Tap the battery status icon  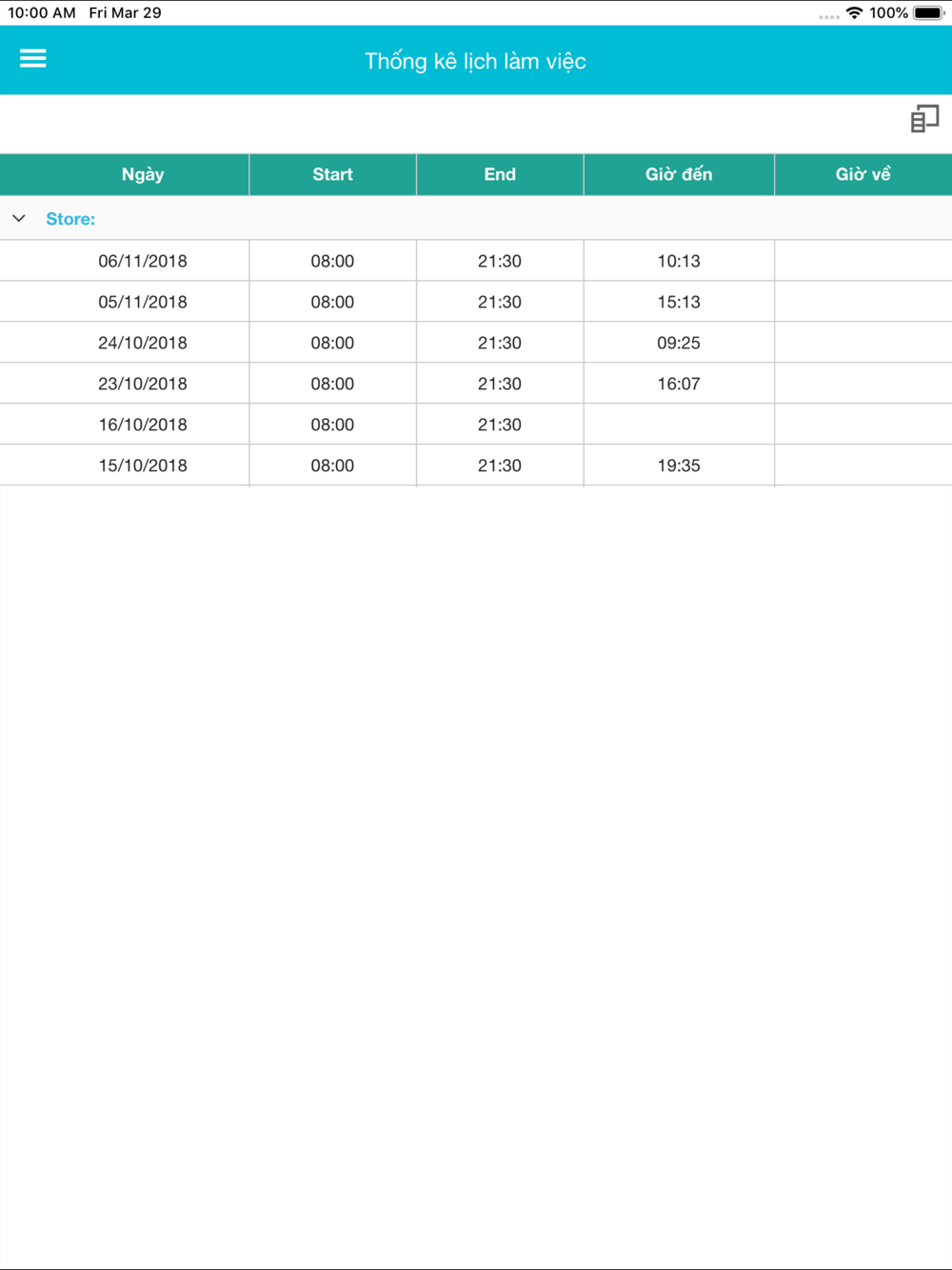[x=928, y=13]
